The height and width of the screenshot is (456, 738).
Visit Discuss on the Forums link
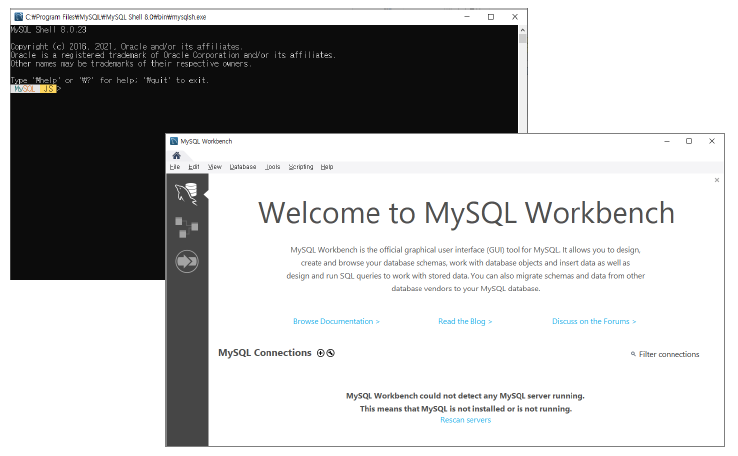pyautogui.click(x=594, y=321)
